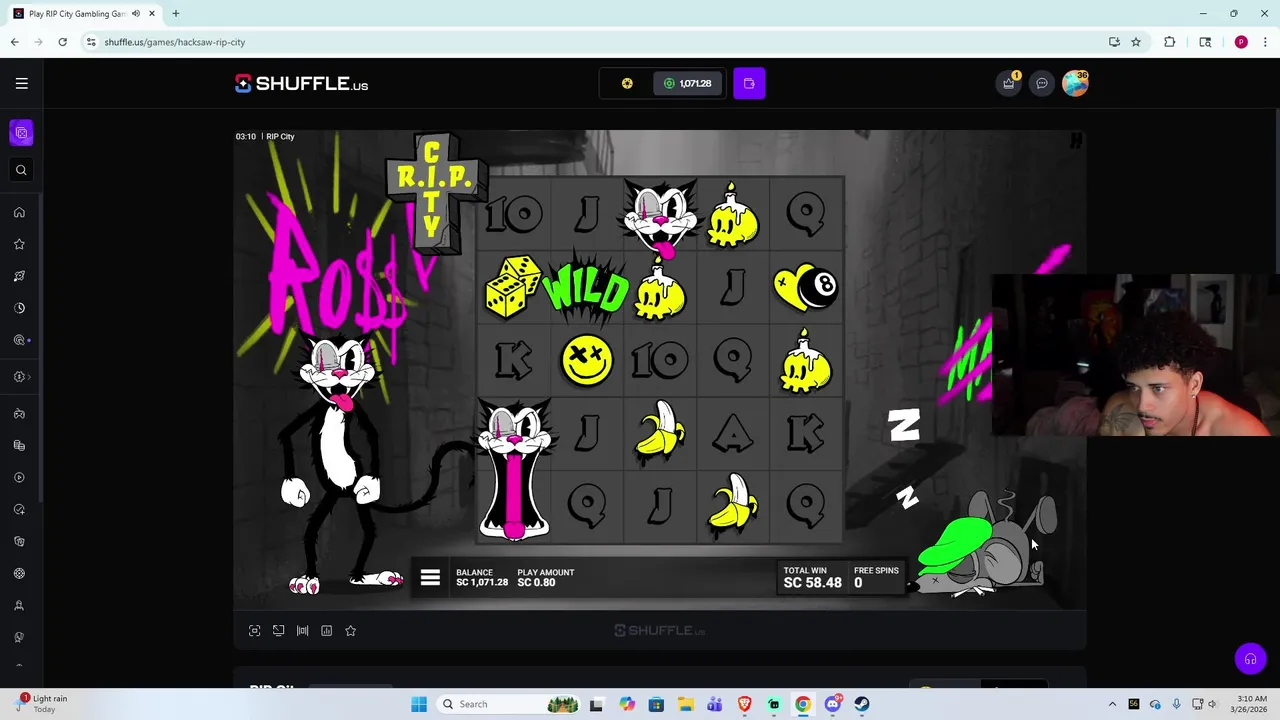Screen dimensions: 1280x720
Task: Click the purple casino icon in the sidebar
Action: pyautogui.click(x=21, y=133)
